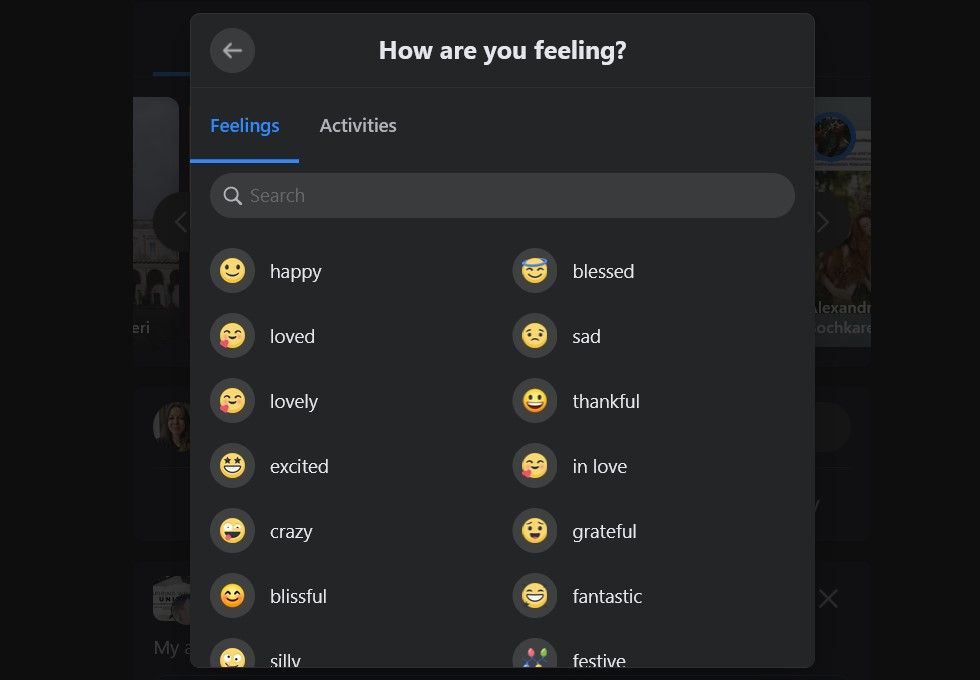Viewport: 980px width, 680px height.
Task: Choose the "in love" feeling
Action: click(600, 466)
